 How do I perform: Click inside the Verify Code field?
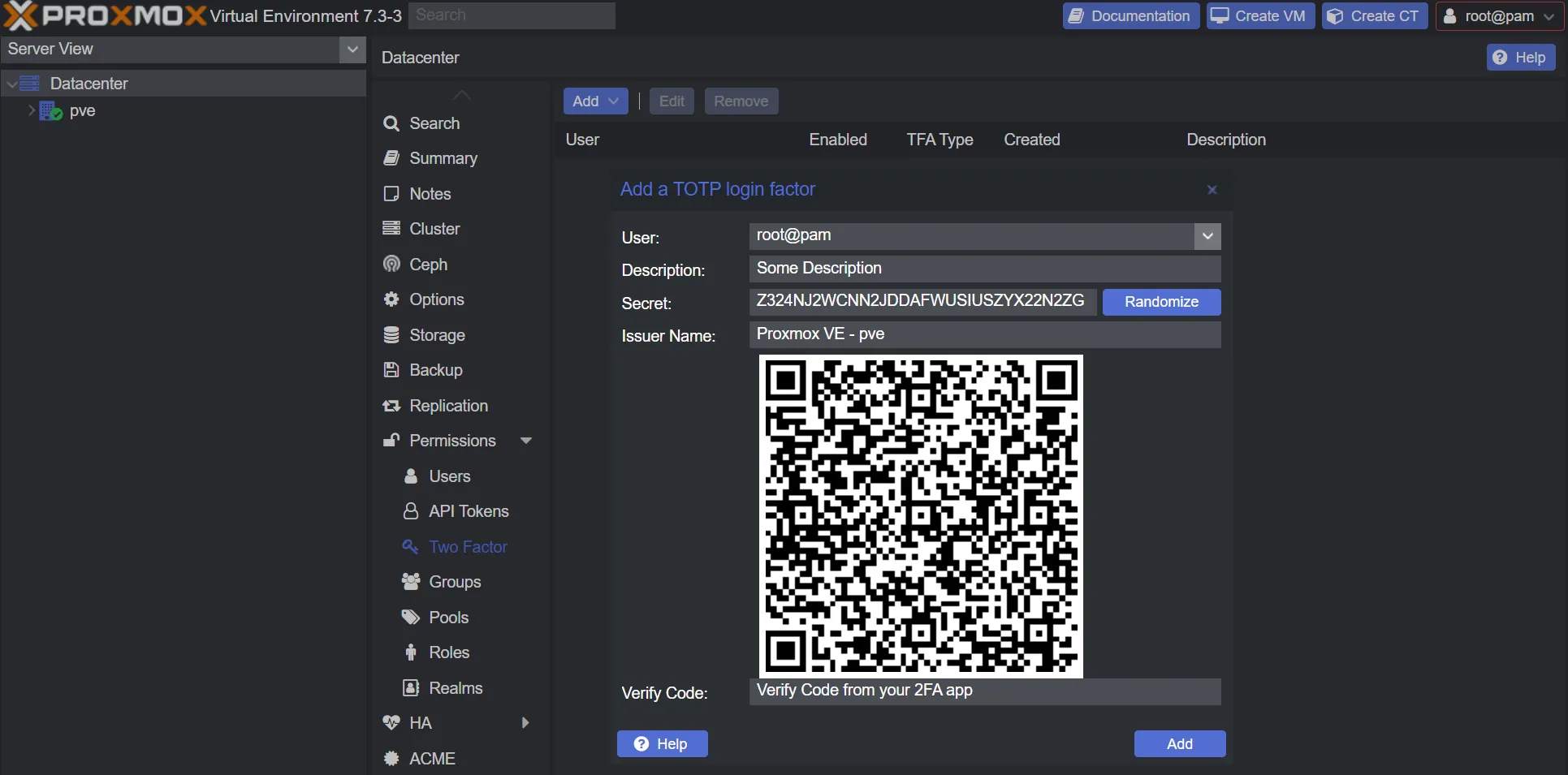983,691
